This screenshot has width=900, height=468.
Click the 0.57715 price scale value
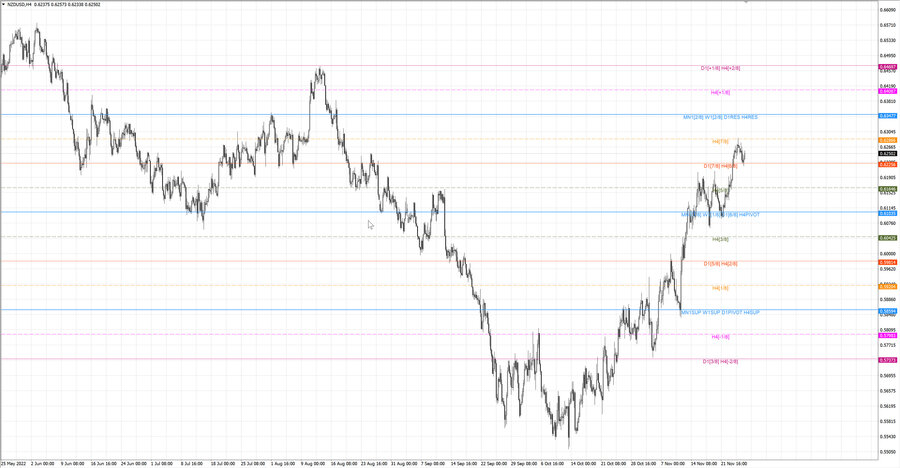pyautogui.click(x=888, y=345)
